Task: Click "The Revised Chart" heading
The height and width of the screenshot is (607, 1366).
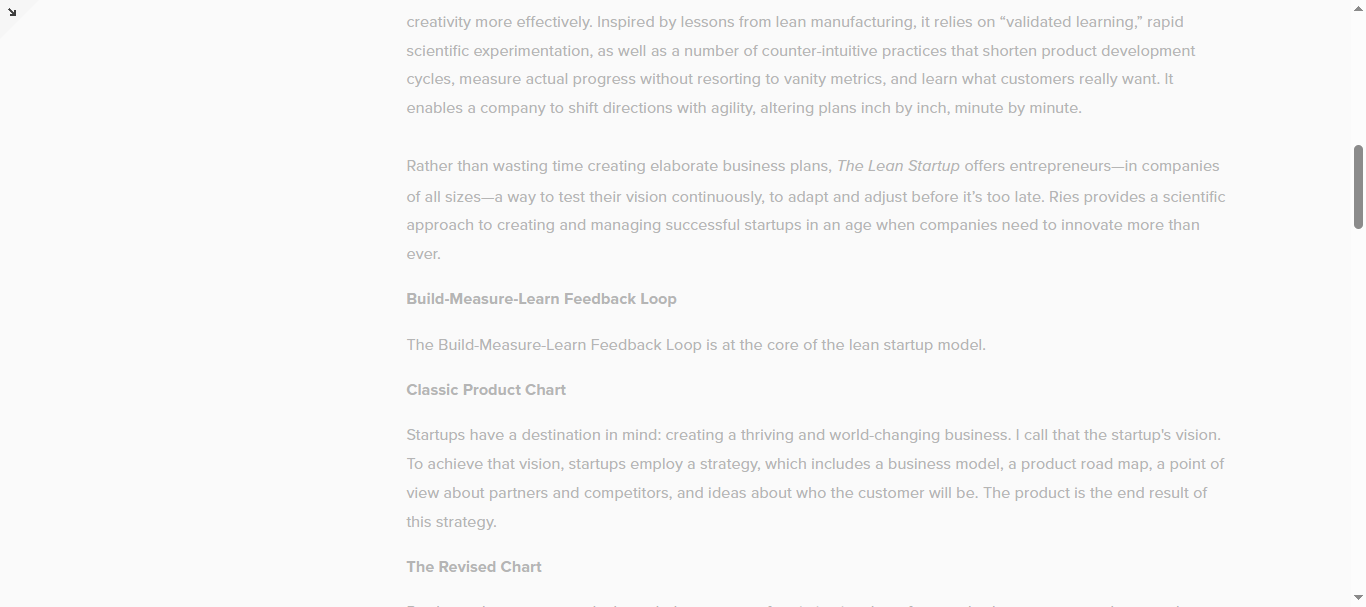Action: [x=474, y=567]
